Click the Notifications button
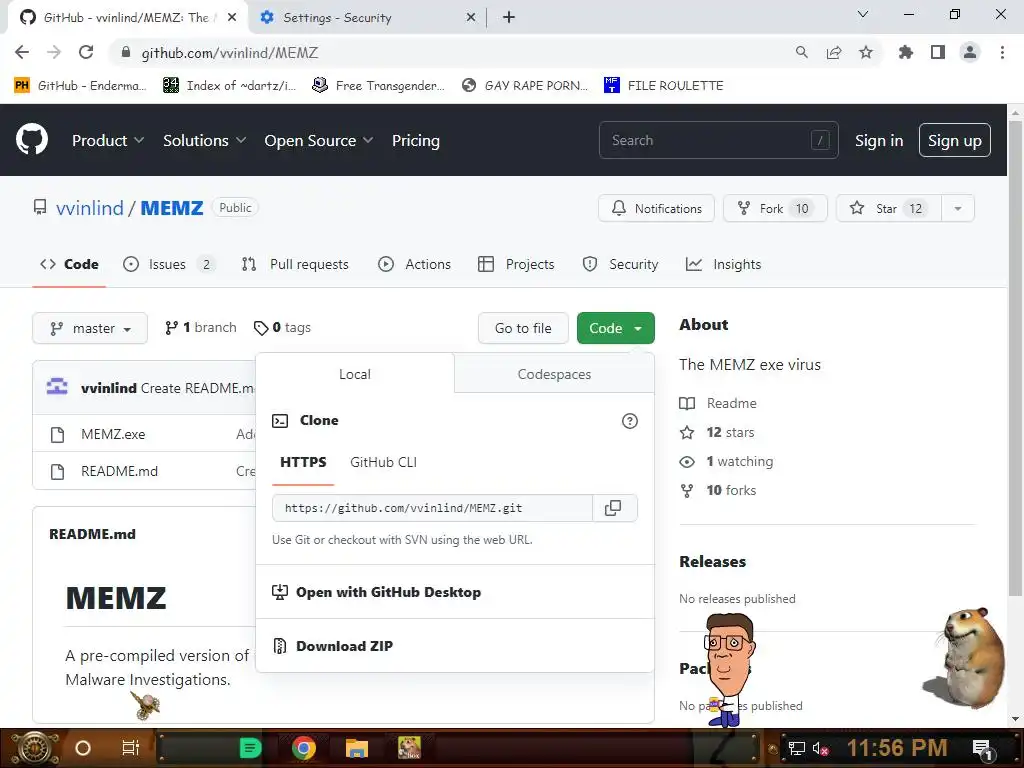 (x=656, y=208)
